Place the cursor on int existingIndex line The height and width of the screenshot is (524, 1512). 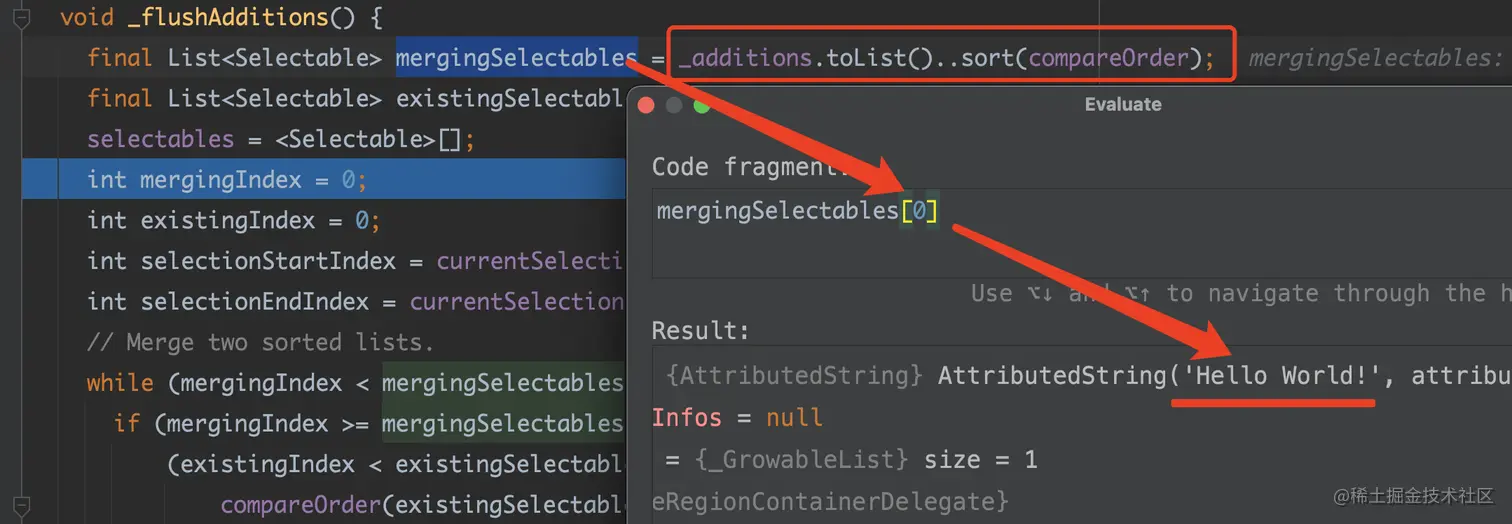(234, 220)
